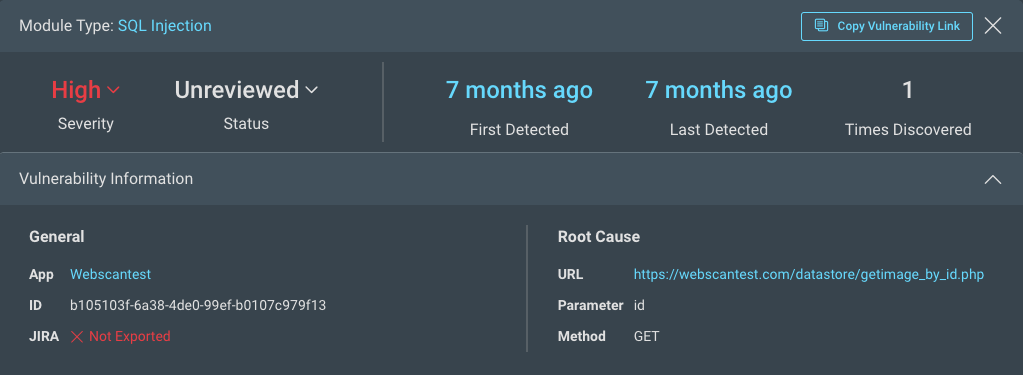Click the 7 months ago Last Detected value
Image resolution: width=1023 pixels, height=375 pixels.
point(718,90)
